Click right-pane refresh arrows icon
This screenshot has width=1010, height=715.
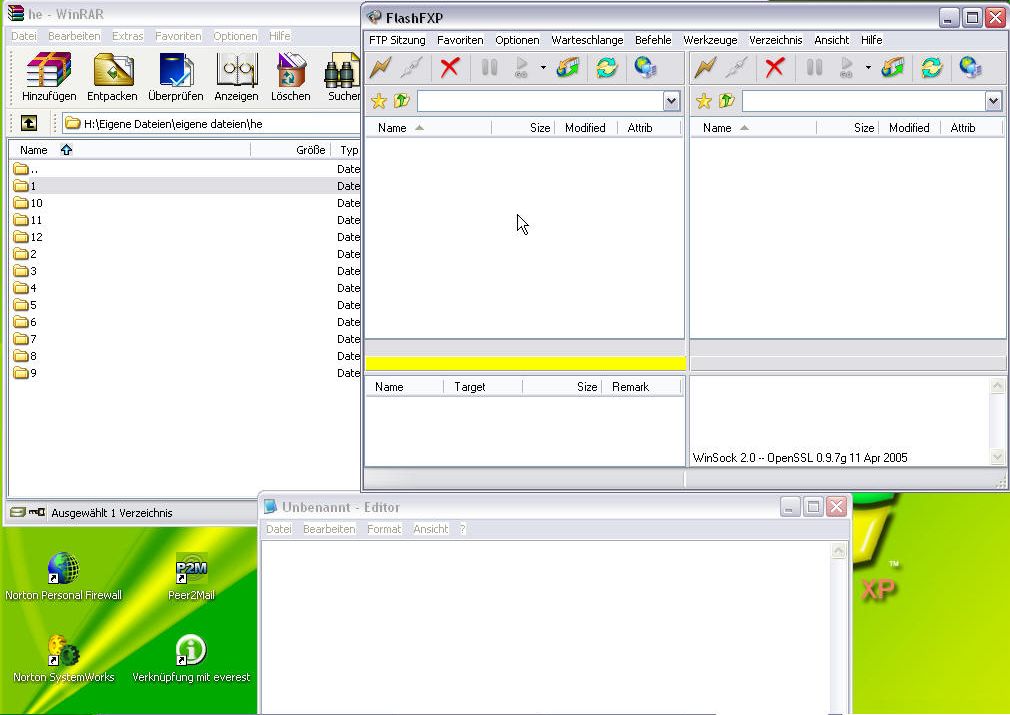coord(931,67)
